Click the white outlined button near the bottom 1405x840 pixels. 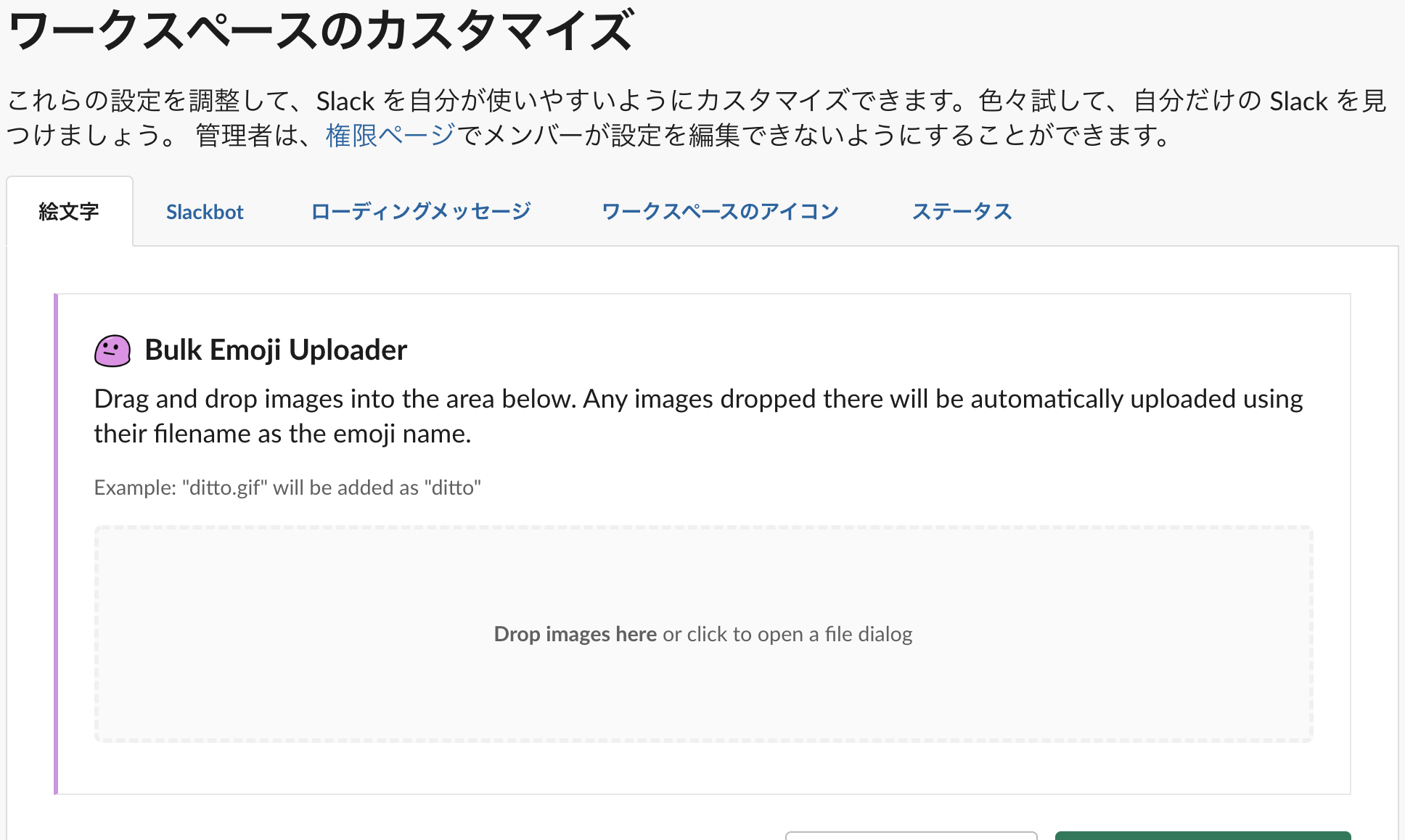912,836
